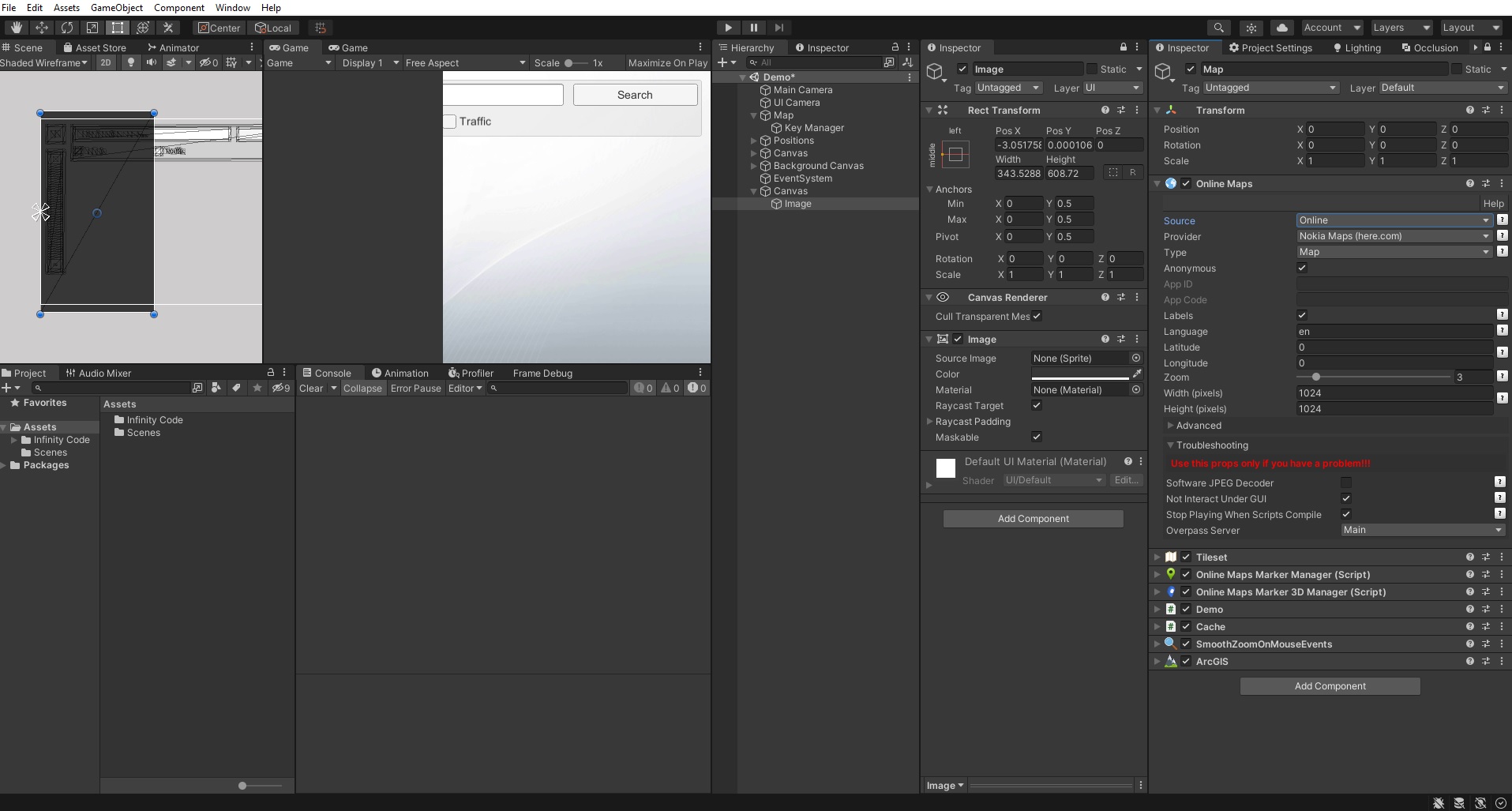Toggle Raycast Target checkbox

tap(1037, 405)
